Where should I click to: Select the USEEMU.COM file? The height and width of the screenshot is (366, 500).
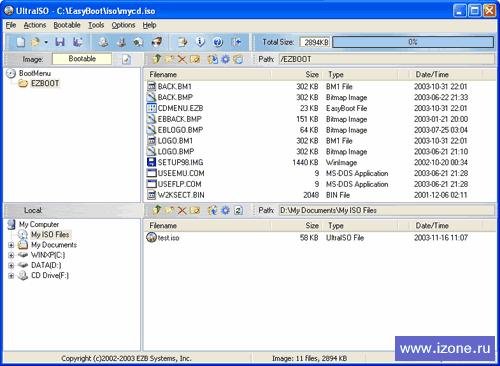181,173
